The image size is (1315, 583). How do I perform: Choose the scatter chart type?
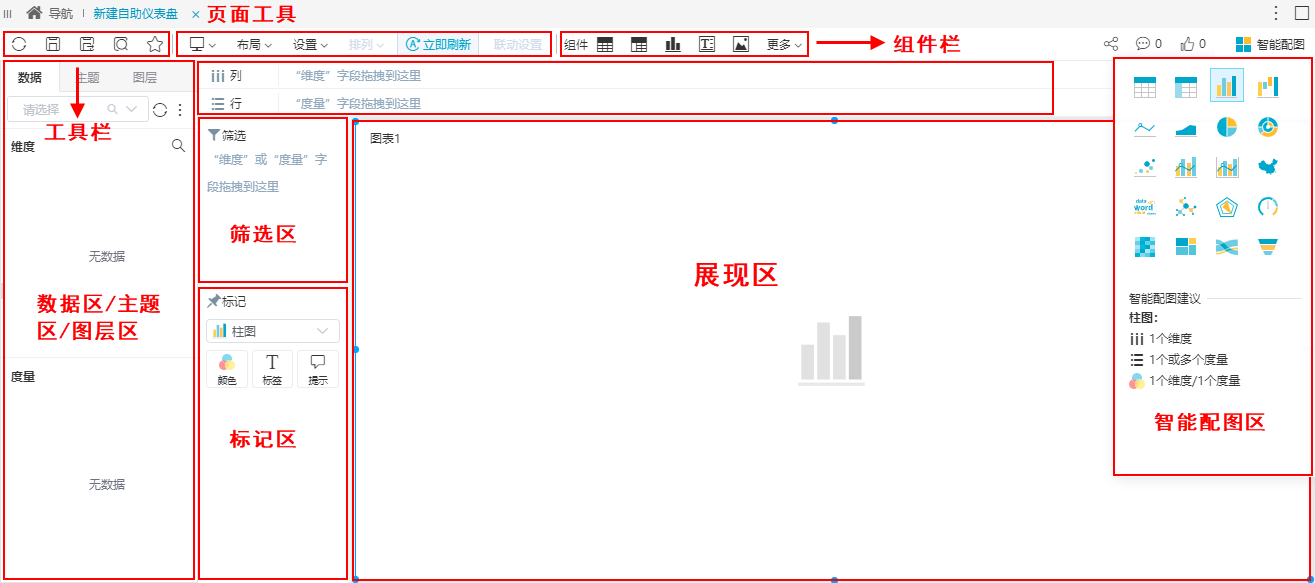[x=1145, y=167]
